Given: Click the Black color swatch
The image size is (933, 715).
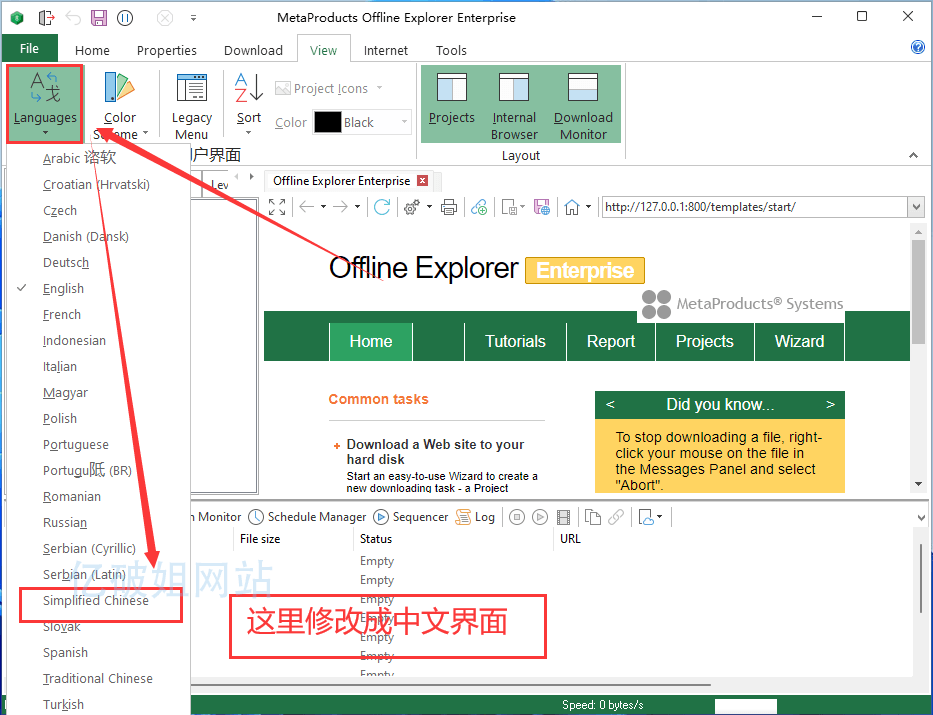Looking at the screenshot, I should [x=328, y=122].
